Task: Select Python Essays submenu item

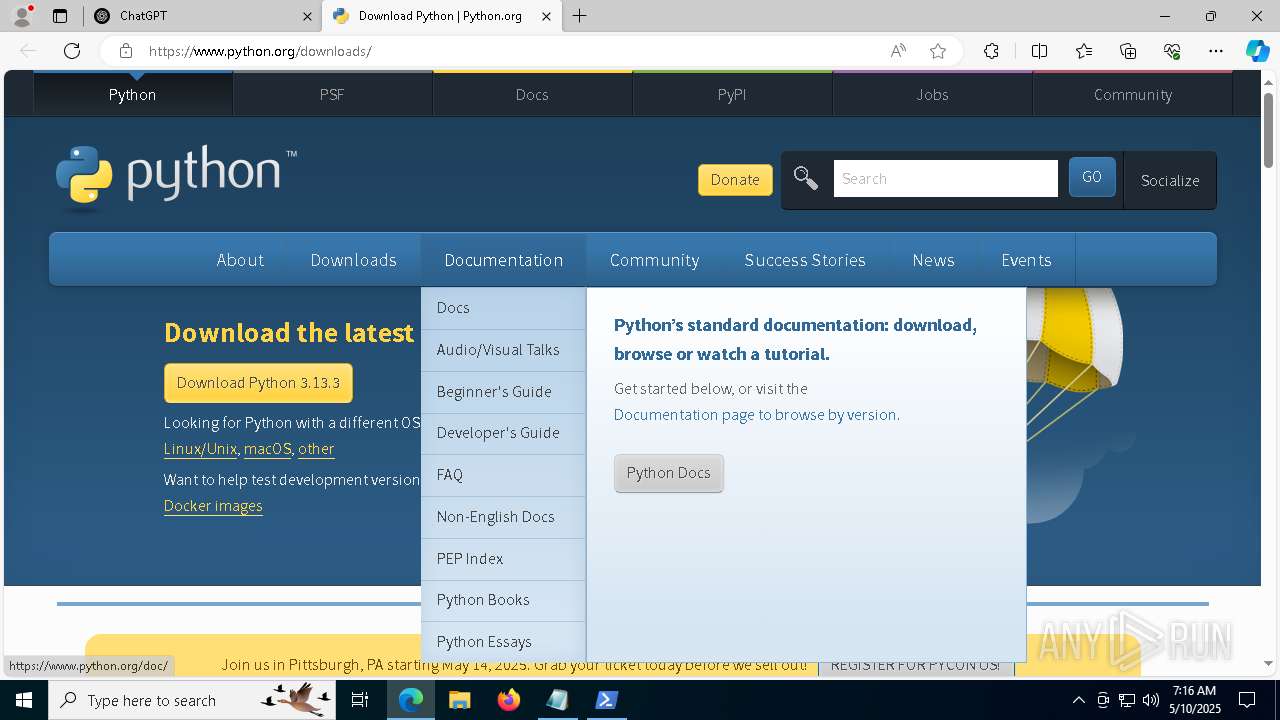Action: (x=503, y=642)
